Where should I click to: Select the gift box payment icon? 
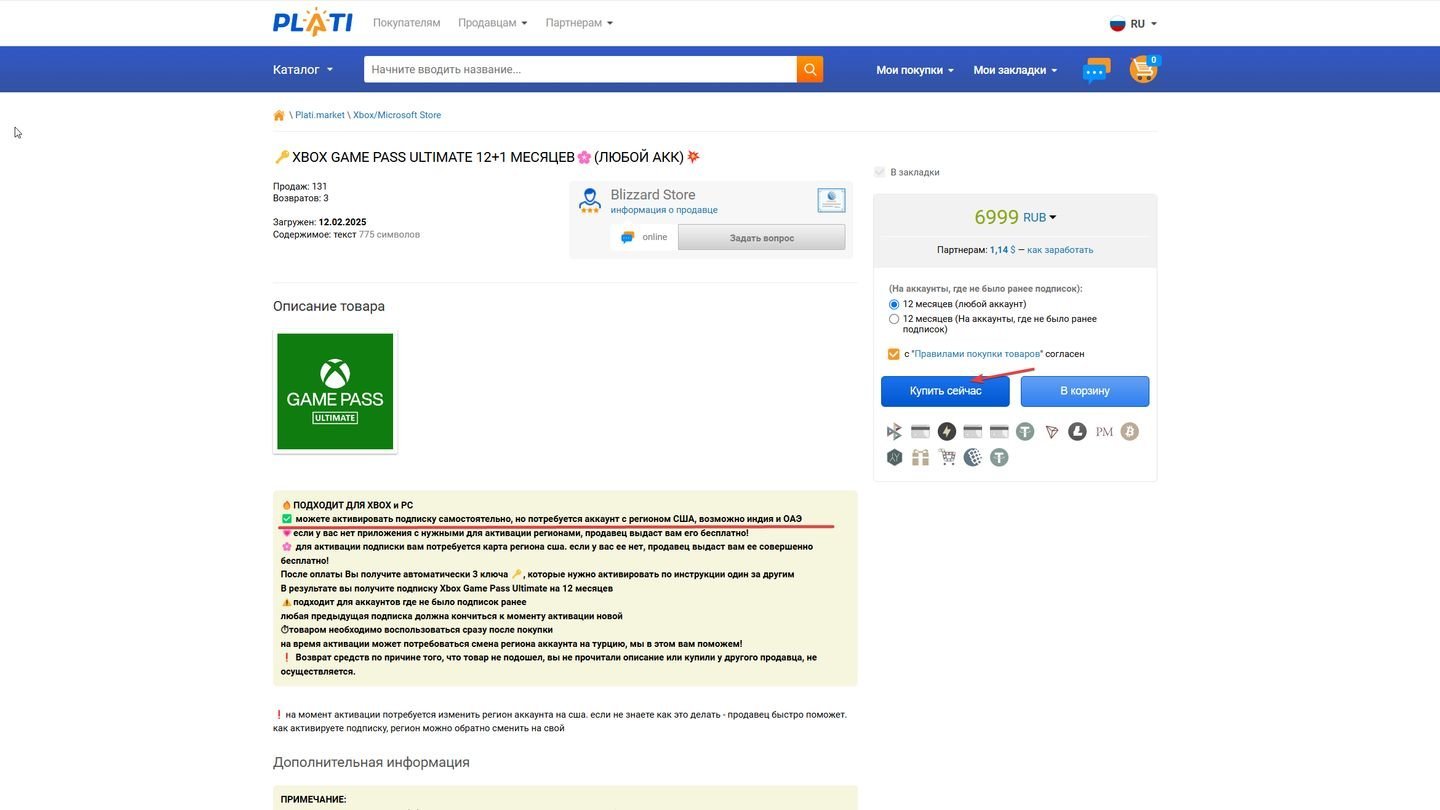pyautogui.click(x=920, y=458)
